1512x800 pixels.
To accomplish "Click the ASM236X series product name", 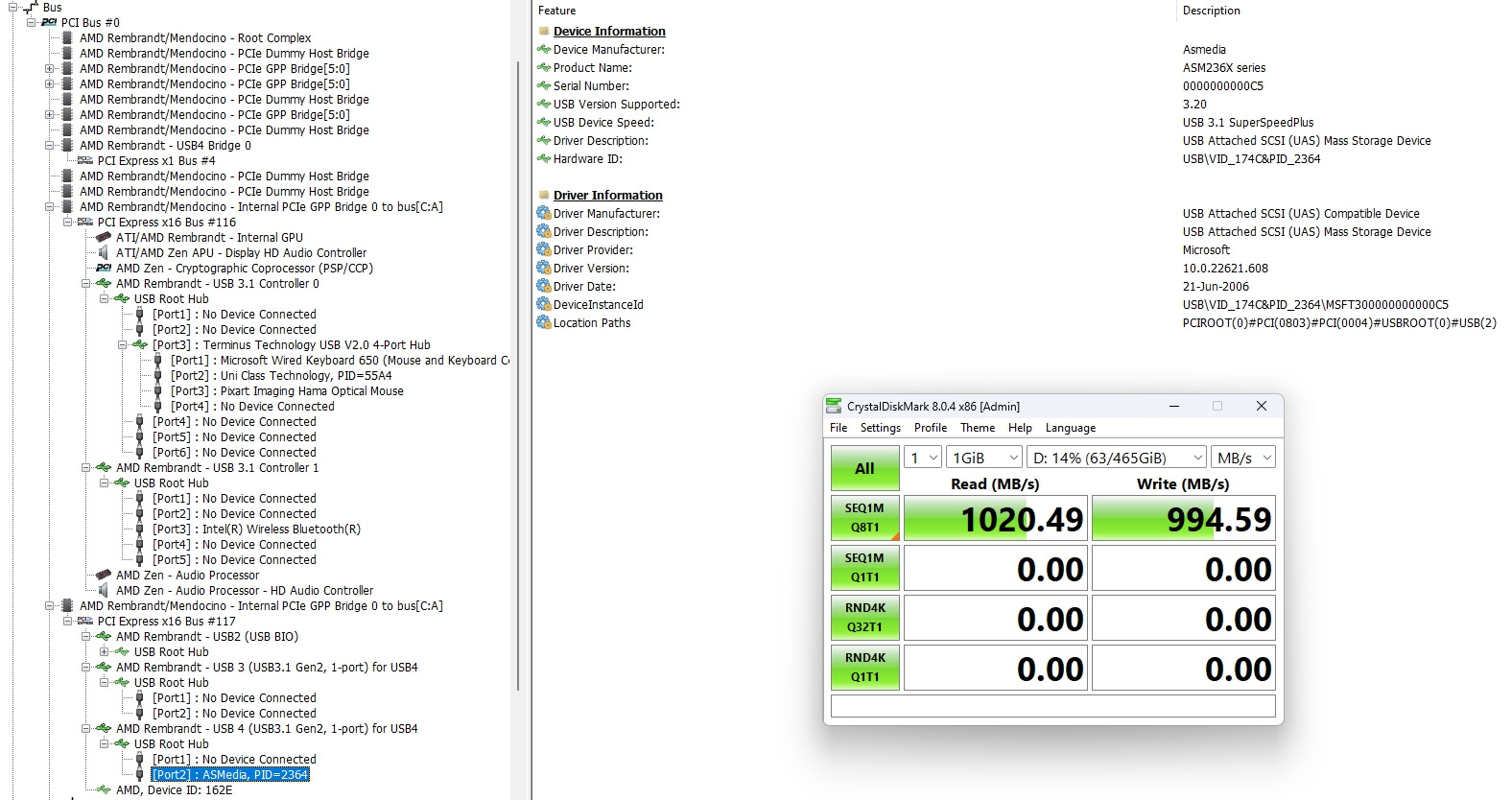I will click(1224, 68).
